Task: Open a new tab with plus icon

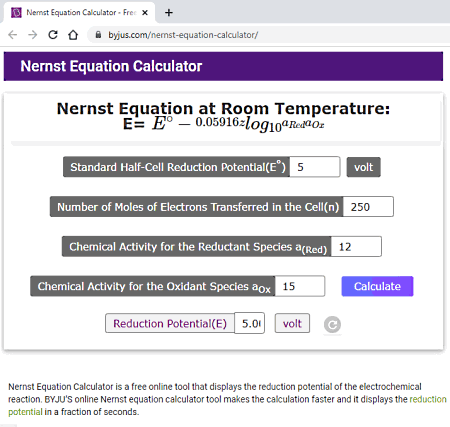Action: tap(169, 13)
